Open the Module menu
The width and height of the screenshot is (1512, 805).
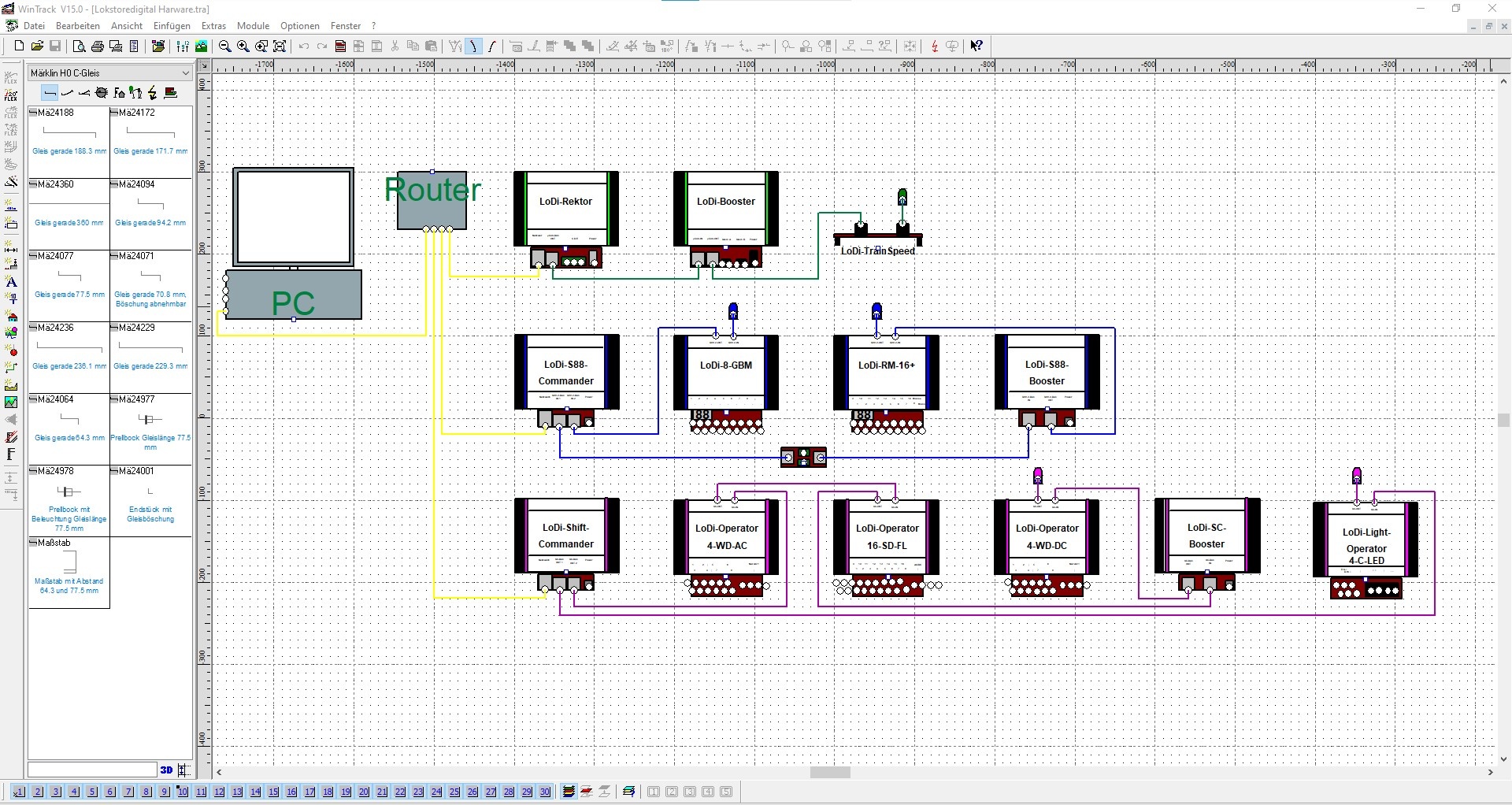[x=253, y=26]
